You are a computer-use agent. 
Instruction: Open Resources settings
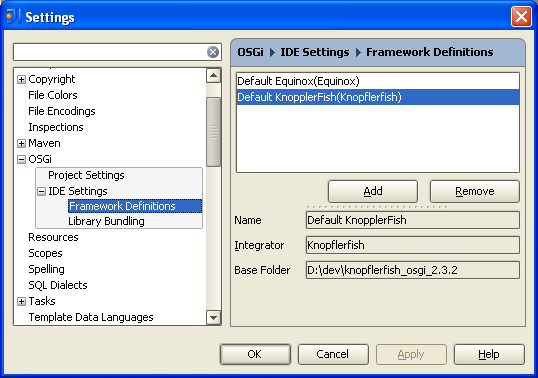coord(53,237)
